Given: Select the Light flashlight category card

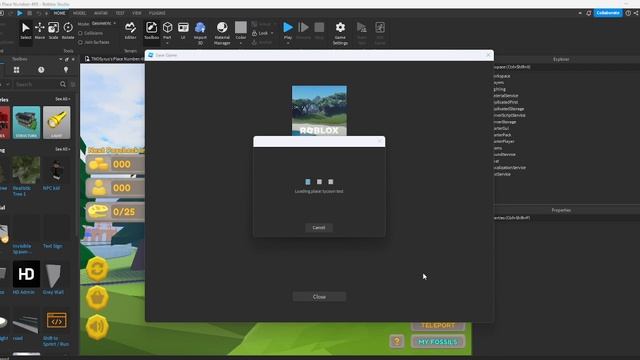Looking at the screenshot, I should (x=57, y=122).
